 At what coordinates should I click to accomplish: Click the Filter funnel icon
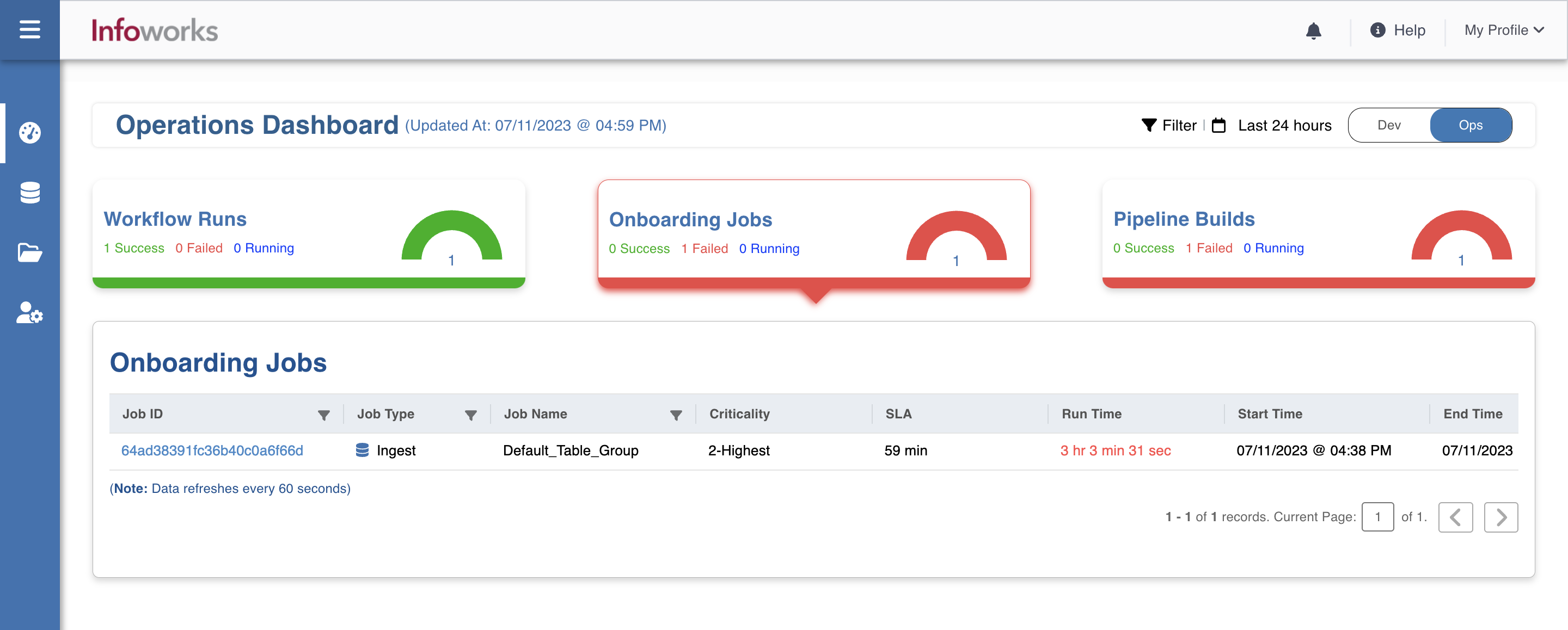coord(1149,125)
